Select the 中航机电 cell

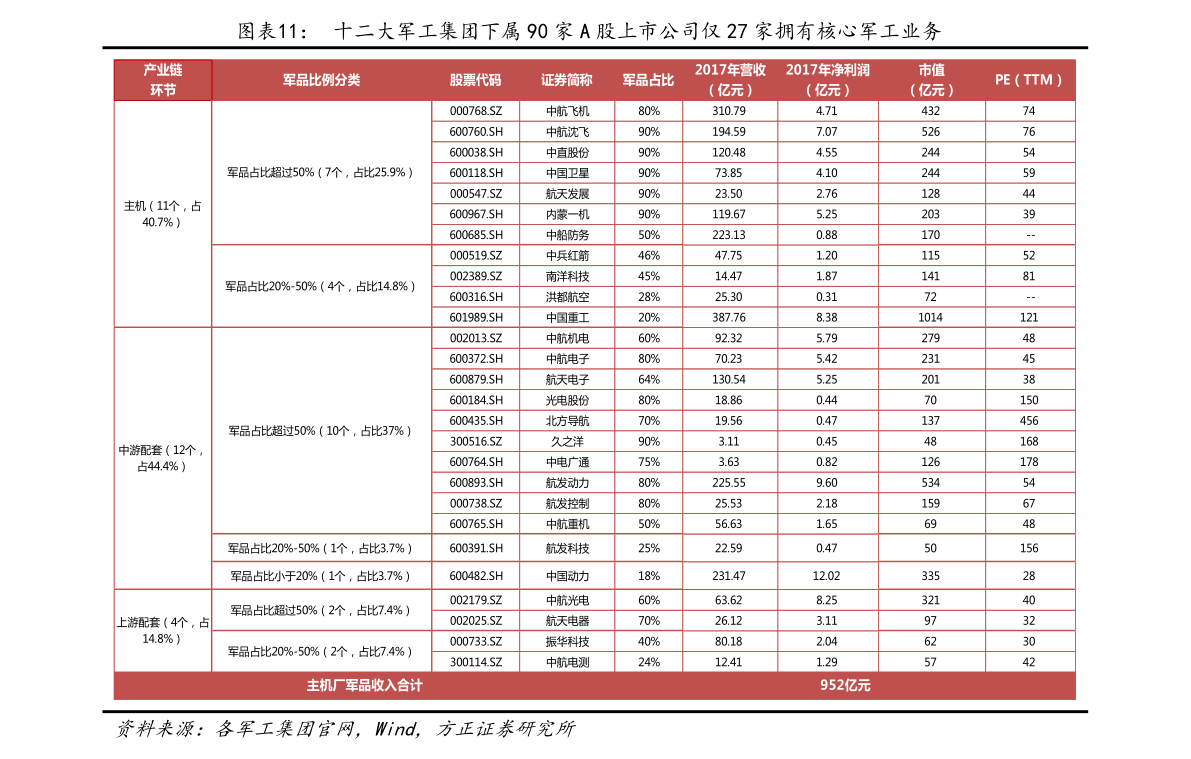click(x=567, y=338)
